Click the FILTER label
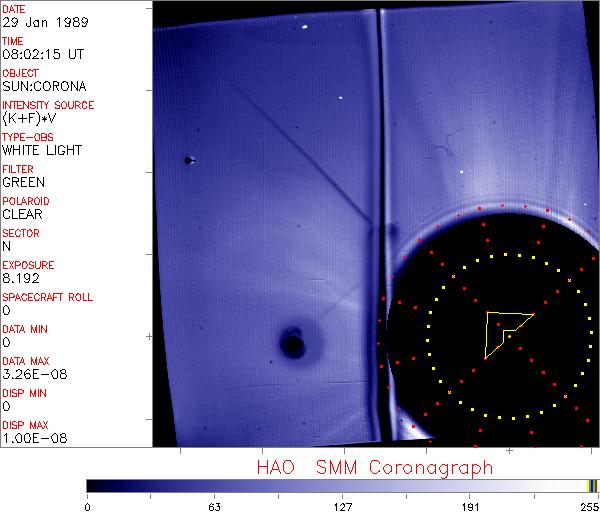 [18, 169]
